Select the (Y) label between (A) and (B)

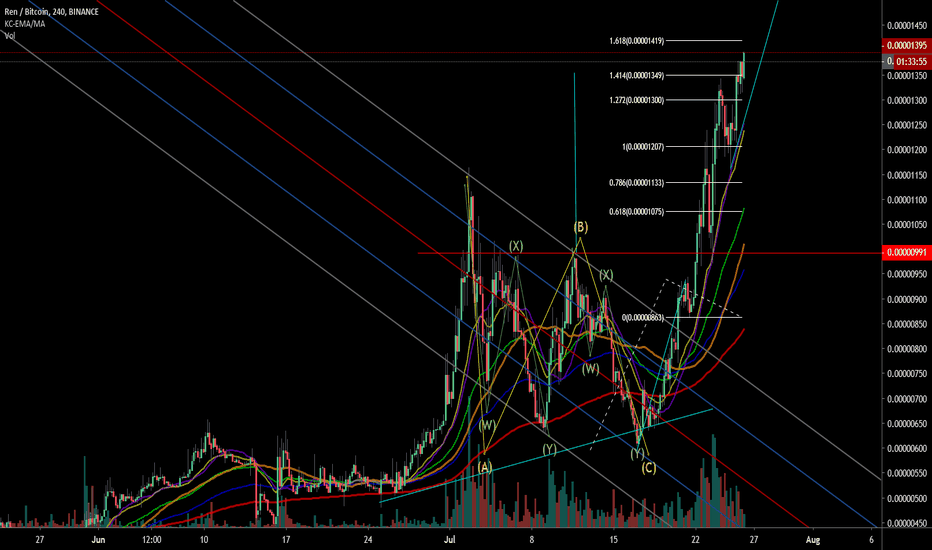coord(549,449)
